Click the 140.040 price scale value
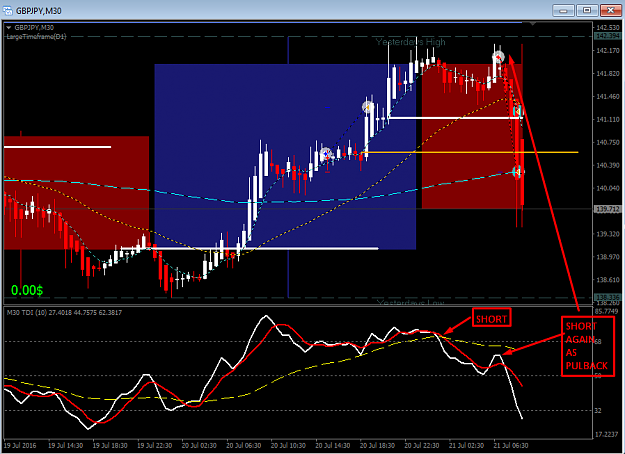The width and height of the screenshot is (625, 454). click(x=608, y=188)
